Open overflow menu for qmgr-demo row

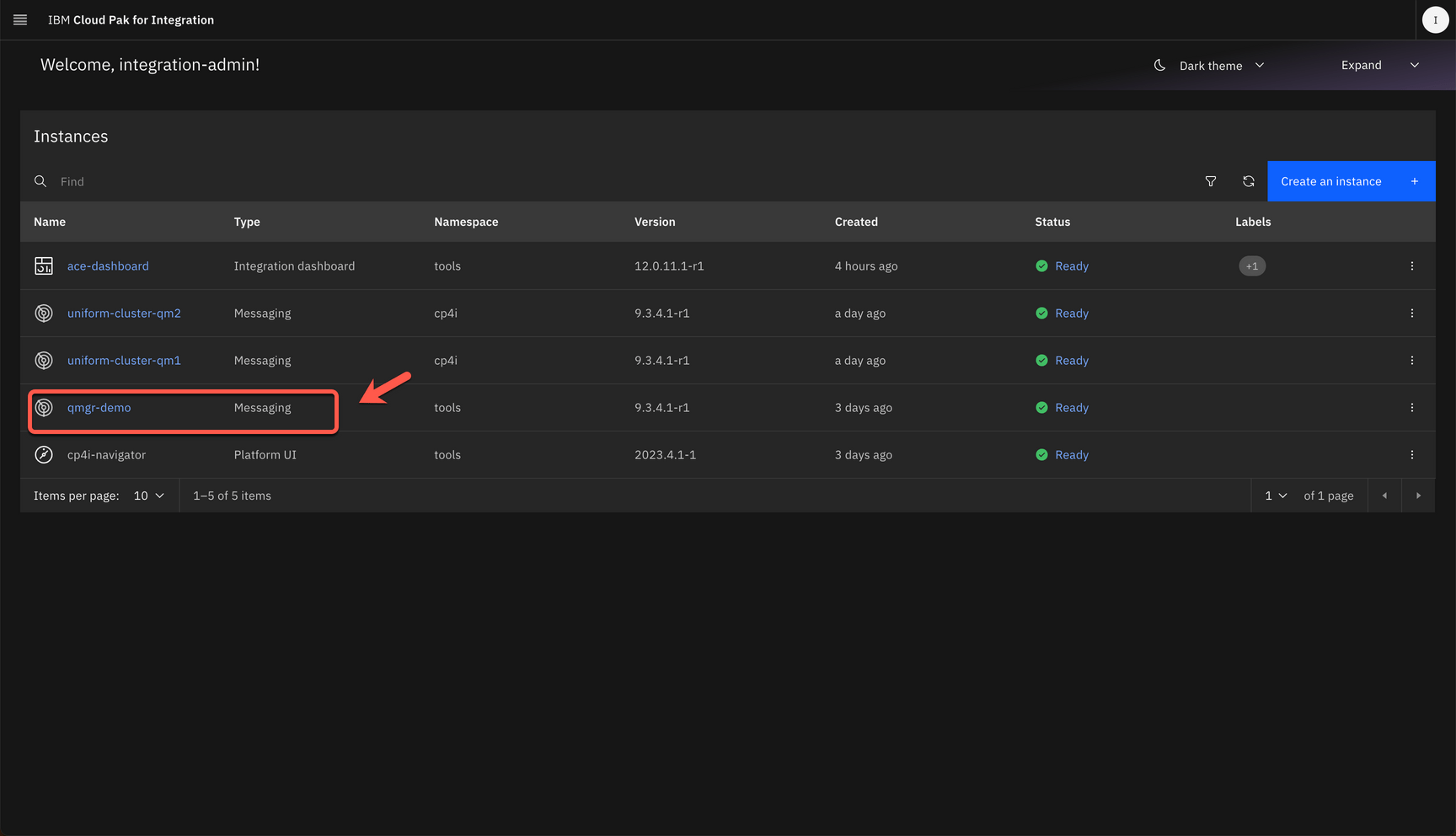pyautogui.click(x=1412, y=408)
